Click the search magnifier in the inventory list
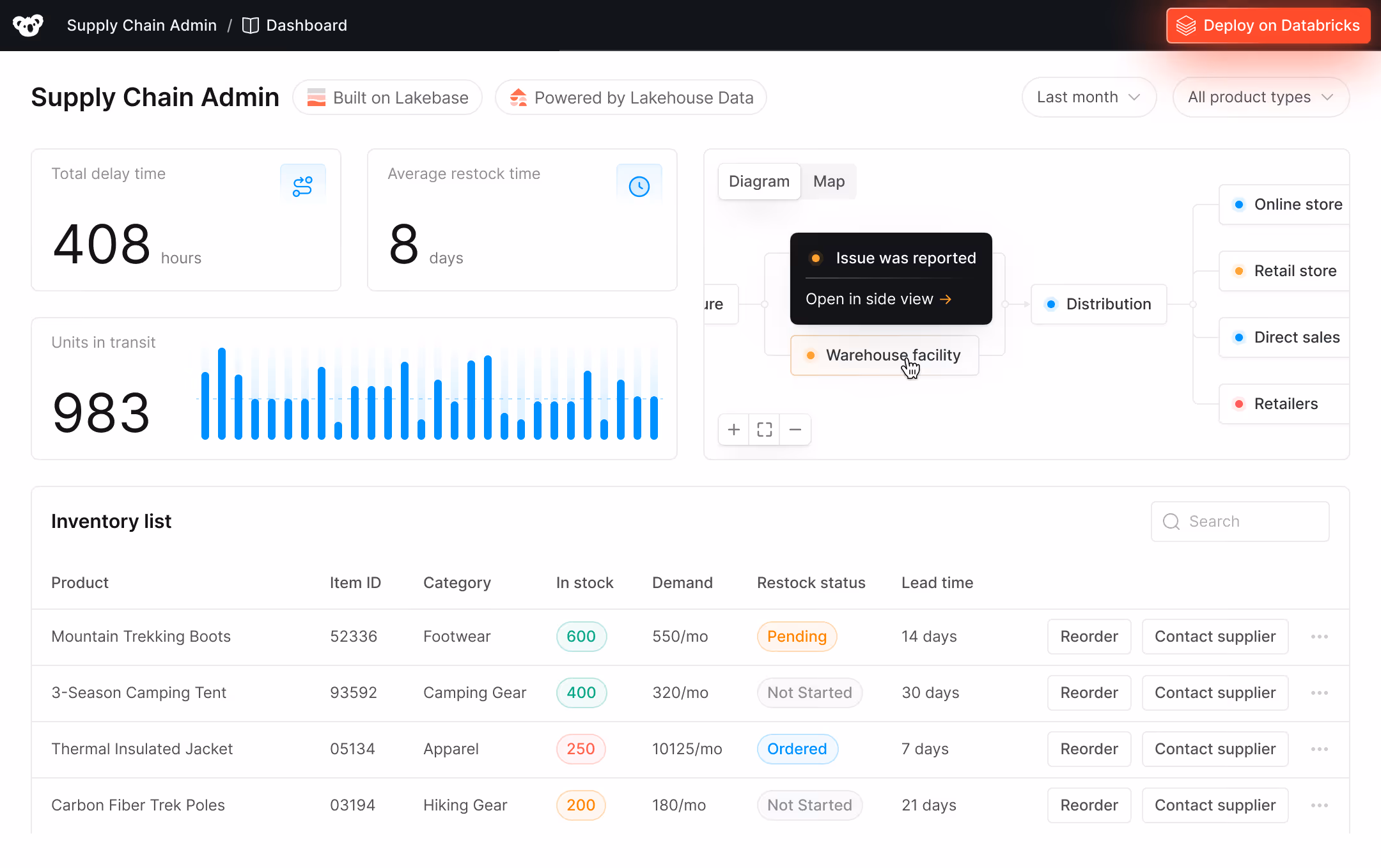This screenshot has height=868, width=1381. (1171, 522)
